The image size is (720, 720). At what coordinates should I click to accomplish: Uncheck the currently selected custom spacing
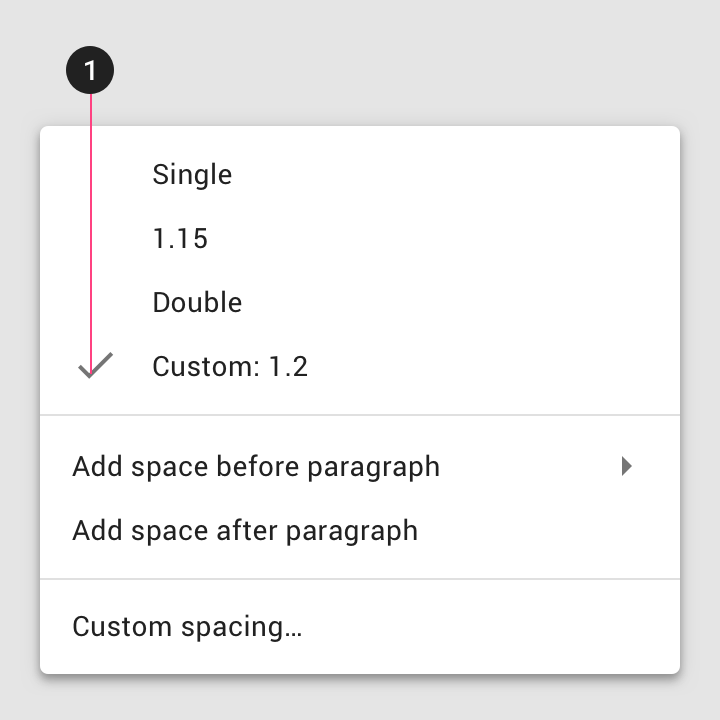(95, 366)
